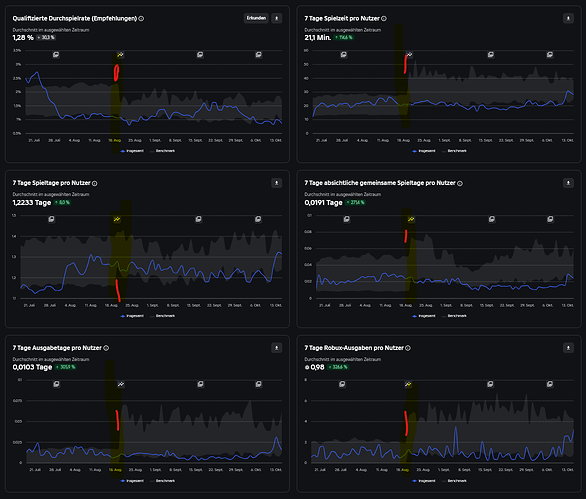The image size is (586, 499).
Task: Download the absichtliche gemeinsame Spieltage chart
Action: pos(568,183)
